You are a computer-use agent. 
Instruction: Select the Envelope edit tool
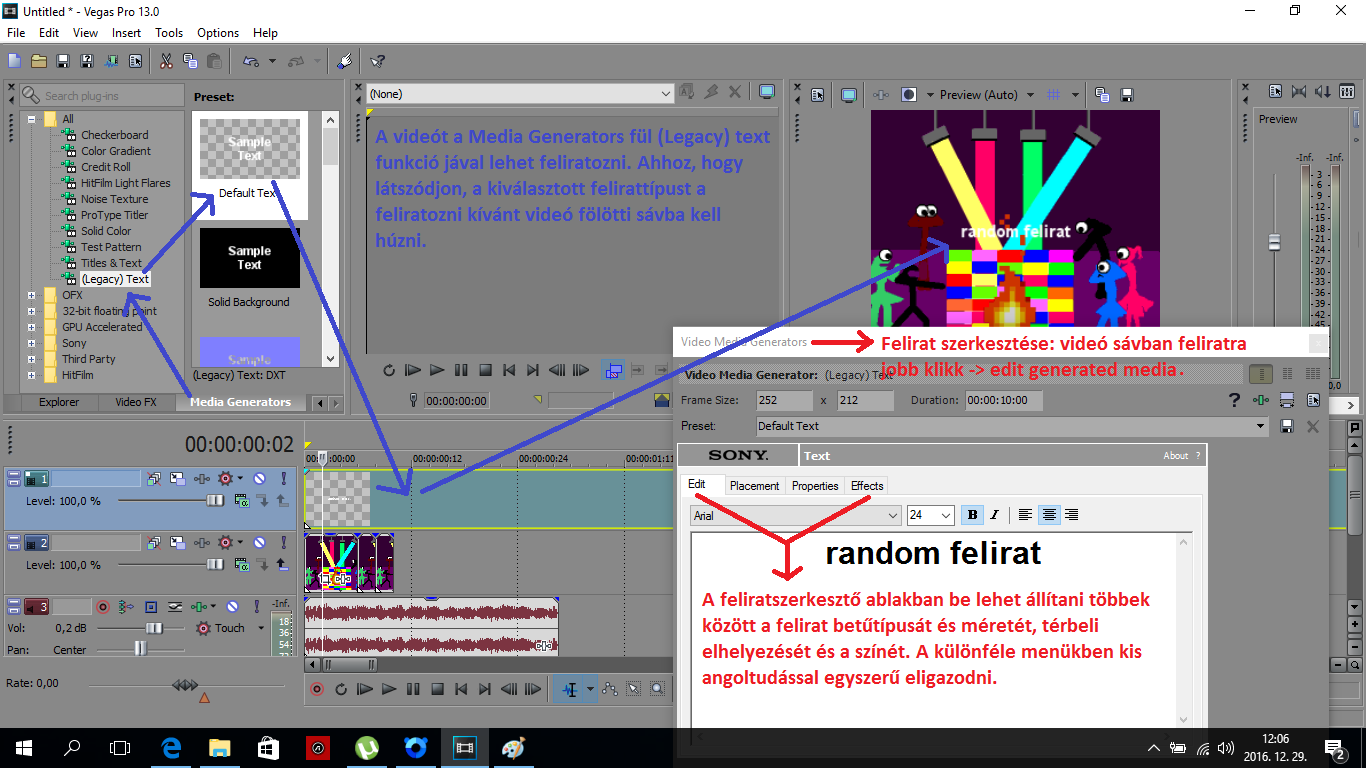click(x=611, y=689)
